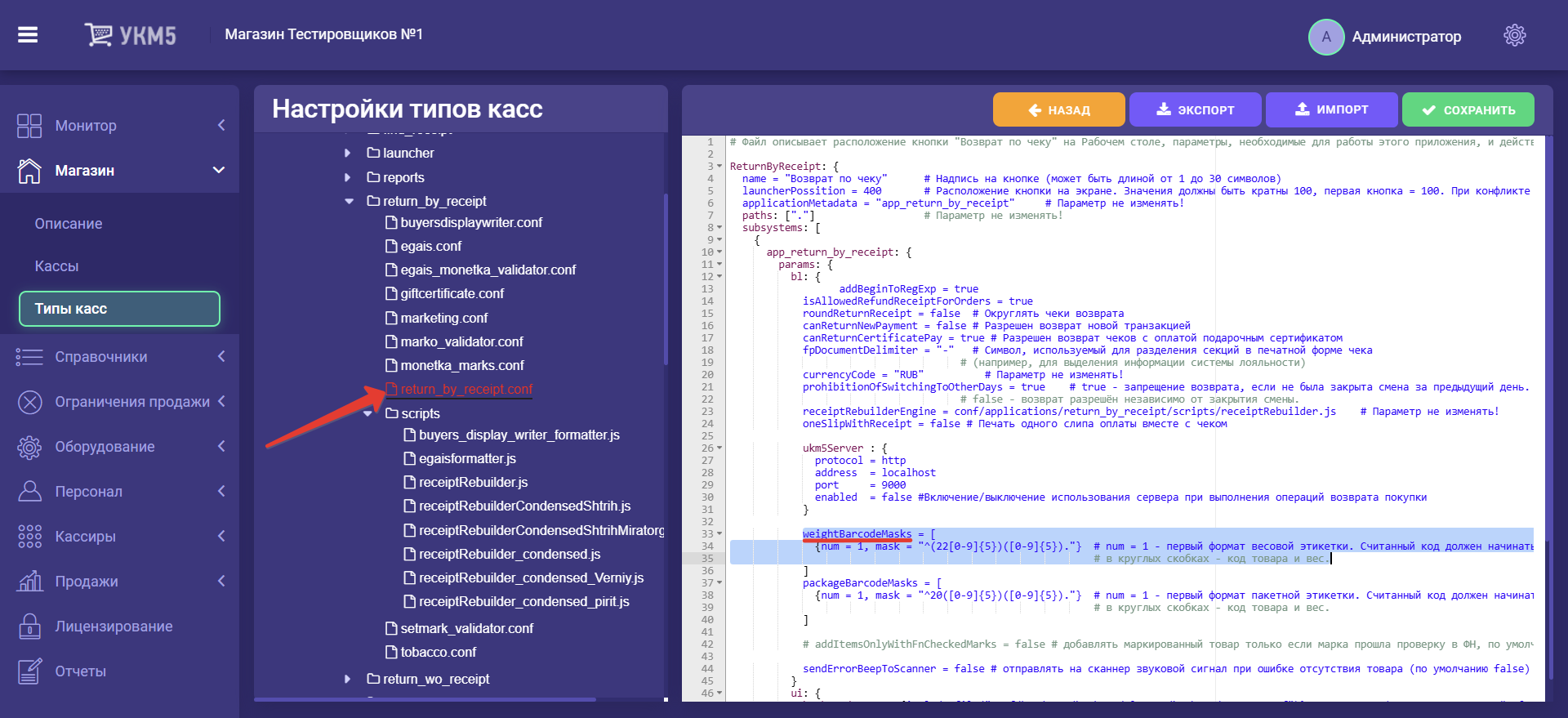This screenshot has height=718, width=1568.
Task: Expand the Монитор menu chevron
Action: click(221, 125)
